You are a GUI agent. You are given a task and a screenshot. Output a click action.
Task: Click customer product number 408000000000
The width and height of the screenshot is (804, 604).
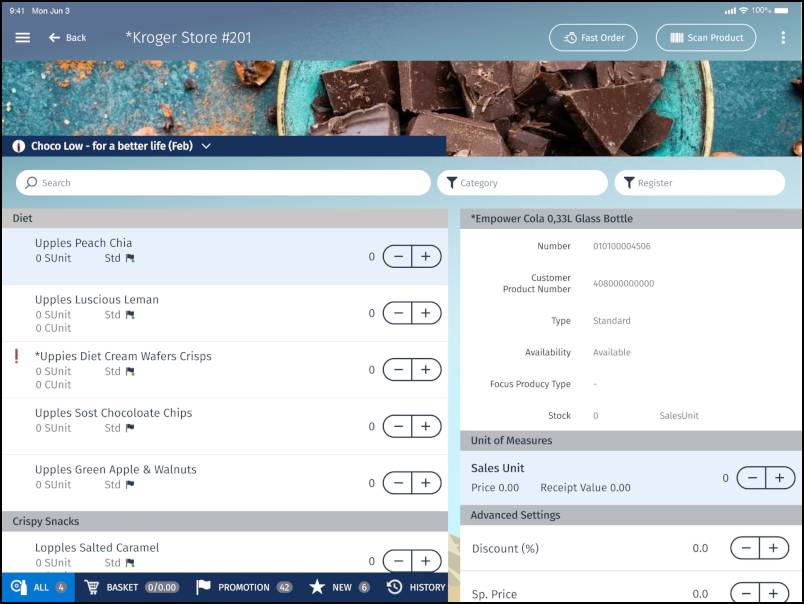pos(624,284)
